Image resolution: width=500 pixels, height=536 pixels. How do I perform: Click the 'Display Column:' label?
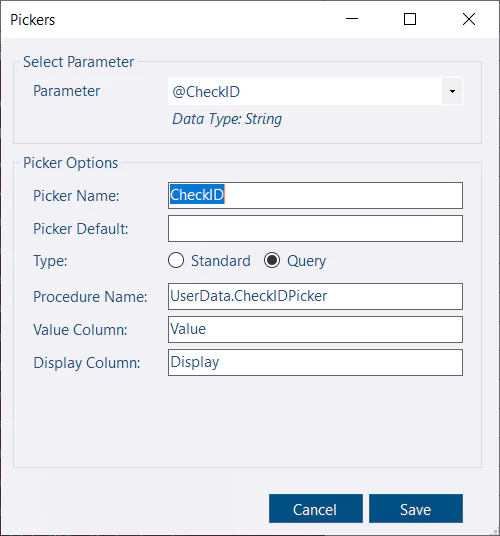pyautogui.click(x=87, y=363)
